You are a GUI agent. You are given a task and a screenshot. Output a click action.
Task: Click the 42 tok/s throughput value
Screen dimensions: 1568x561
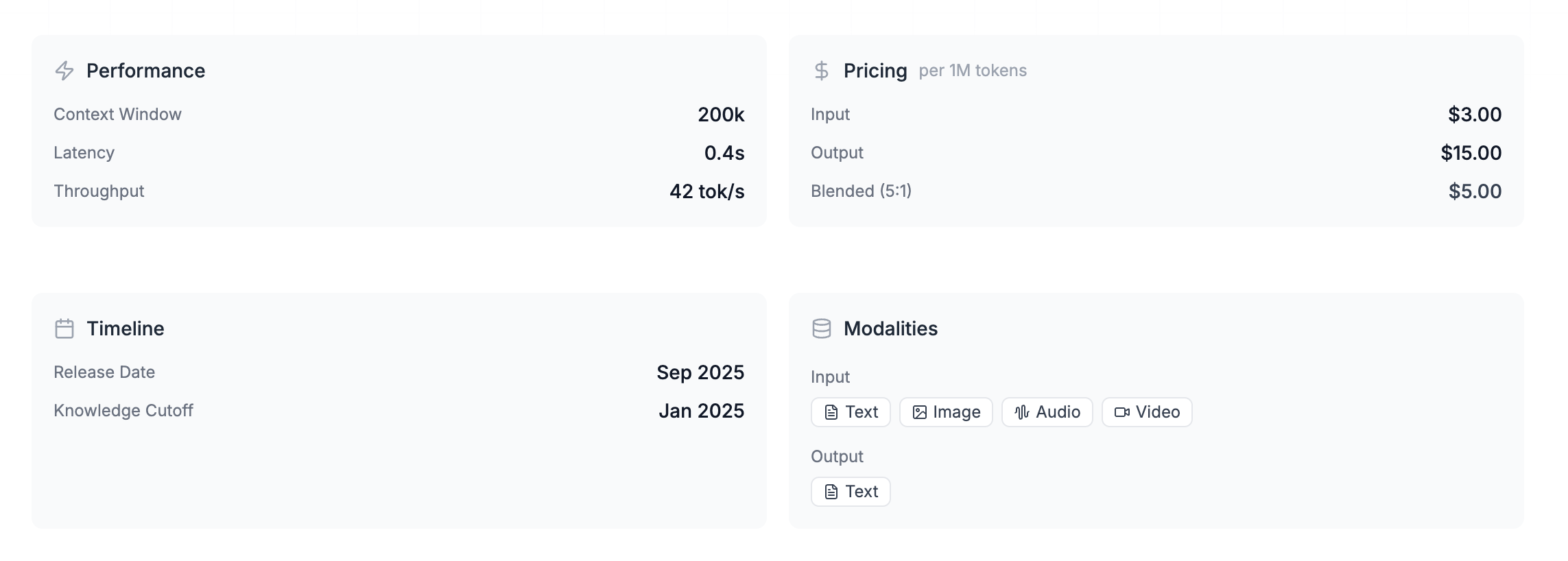coord(707,191)
